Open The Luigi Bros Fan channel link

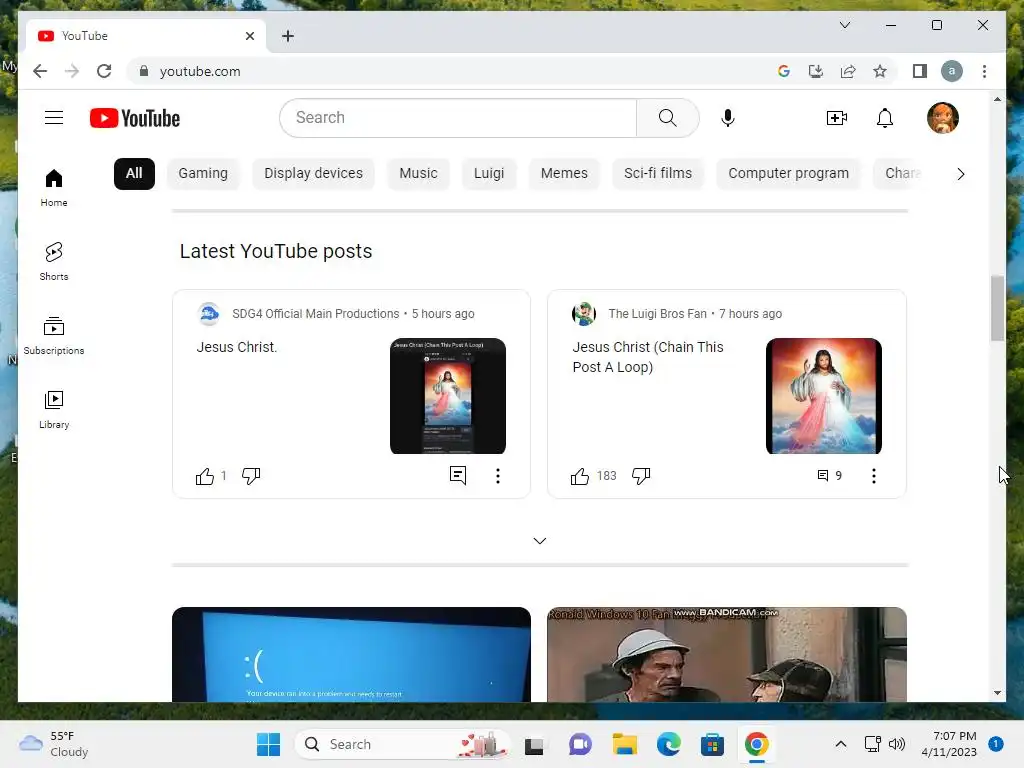658,313
